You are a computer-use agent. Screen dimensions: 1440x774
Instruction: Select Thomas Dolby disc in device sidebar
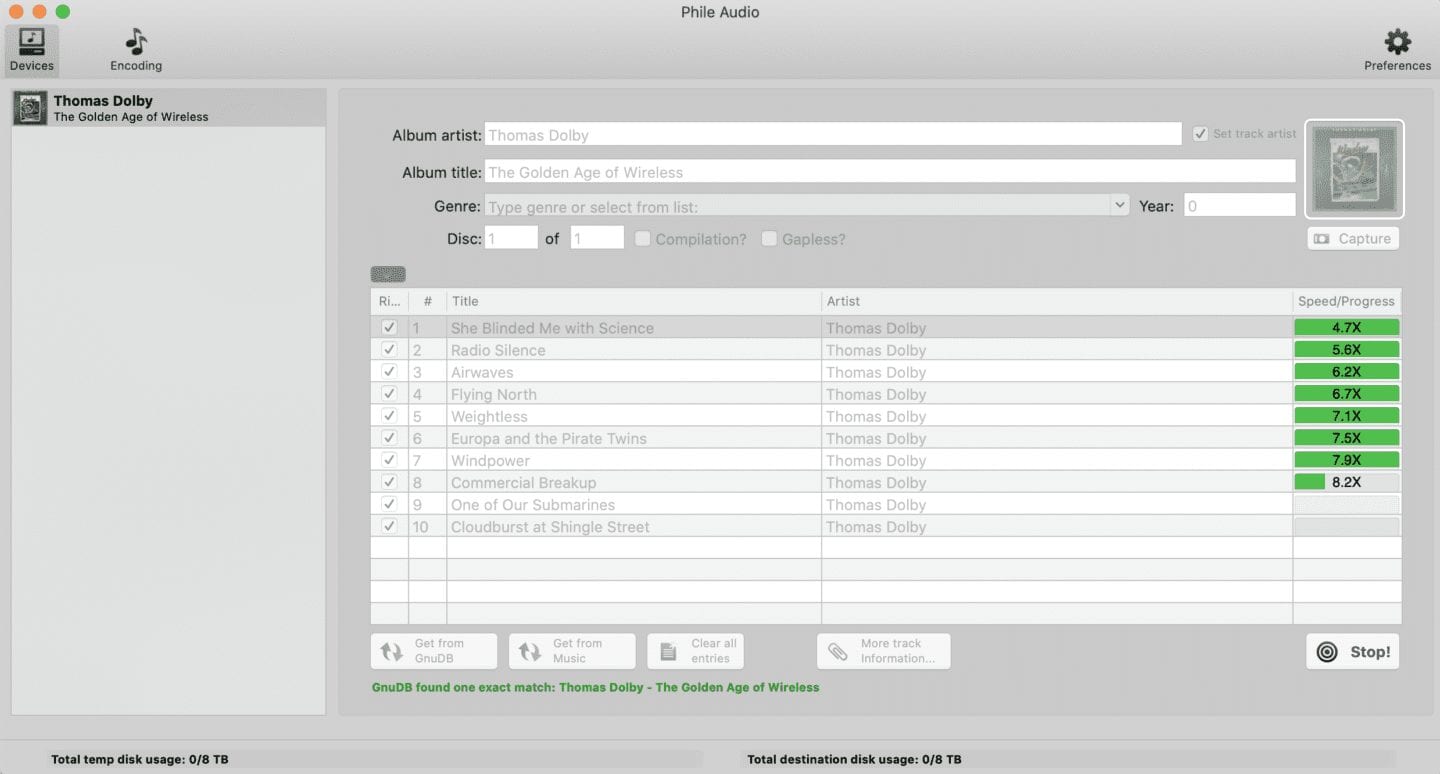pyautogui.click(x=168, y=108)
